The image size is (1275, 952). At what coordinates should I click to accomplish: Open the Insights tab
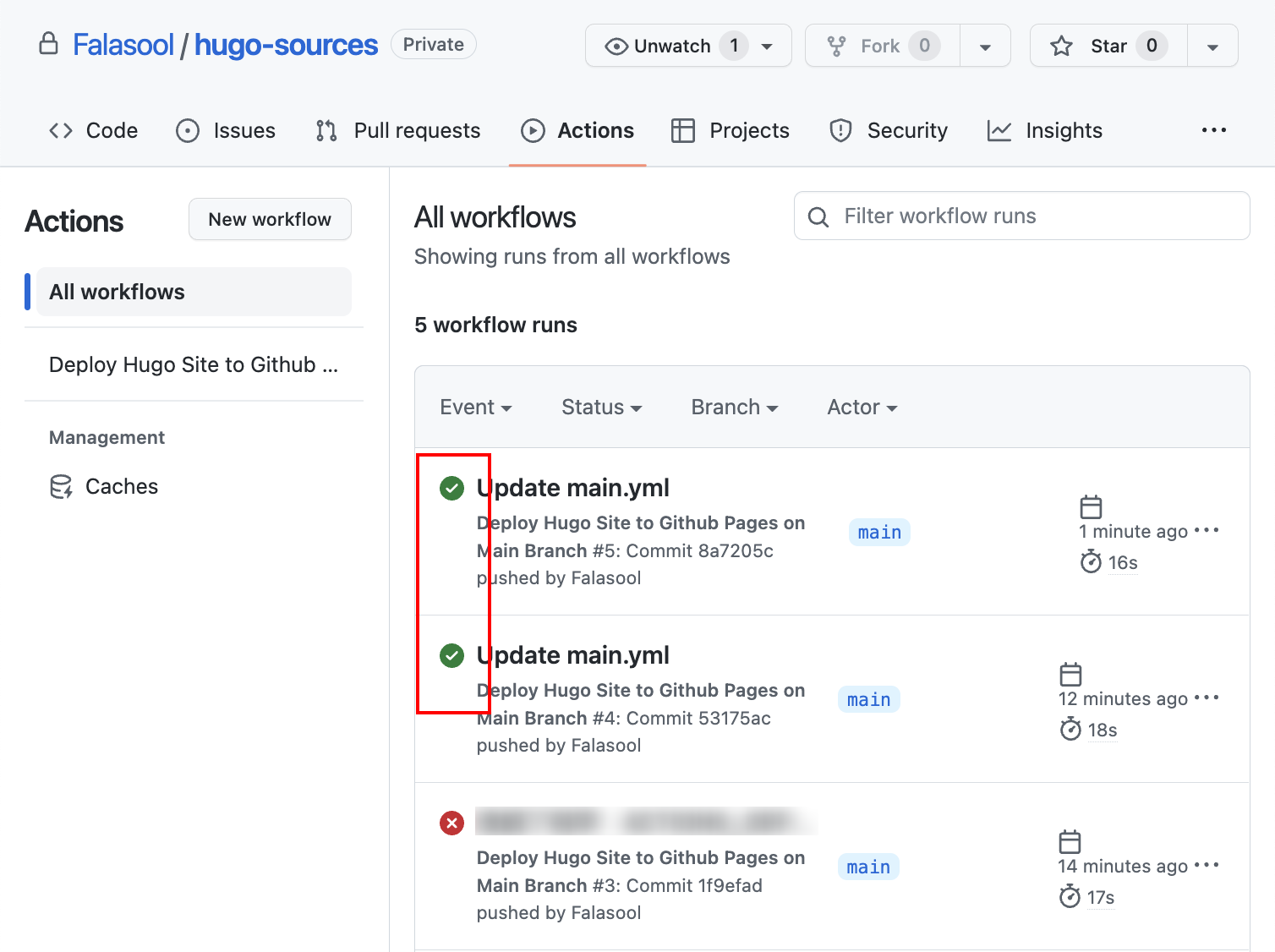point(1045,130)
